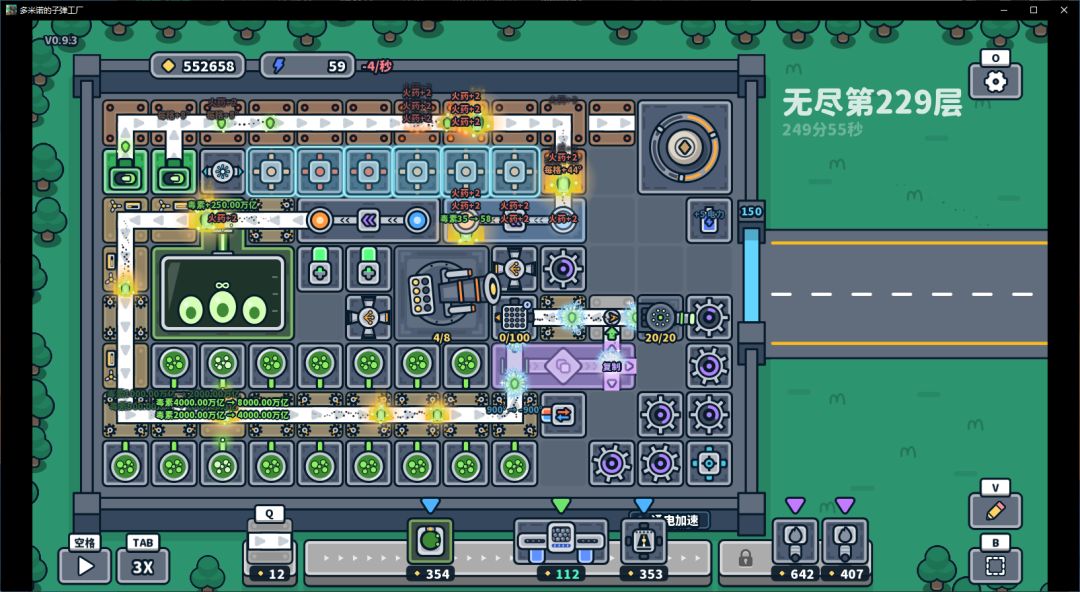Select the ammo magazine tile labeled 0/100
This screenshot has height=592, width=1080.
pyautogui.click(x=515, y=317)
